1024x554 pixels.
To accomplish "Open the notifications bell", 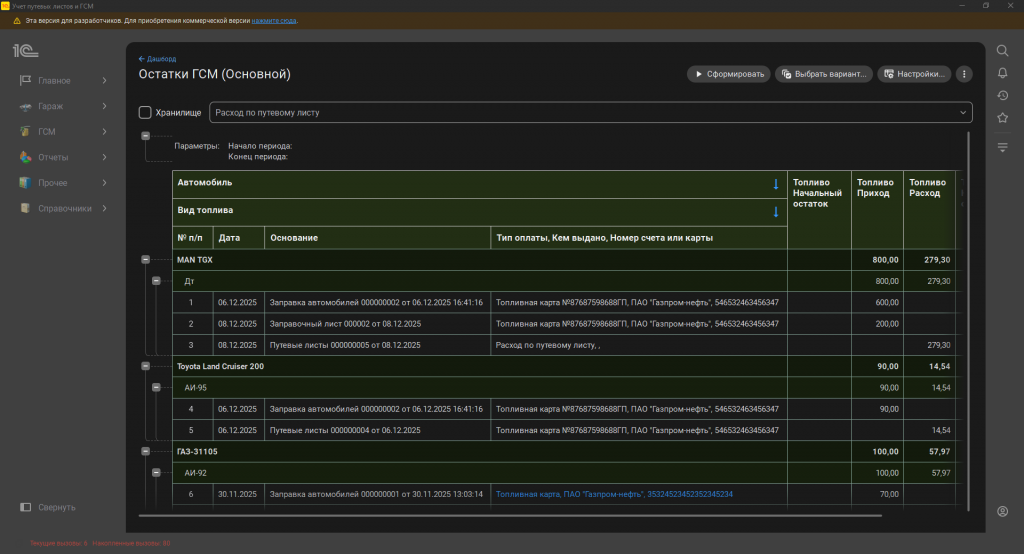I will 1002,73.
